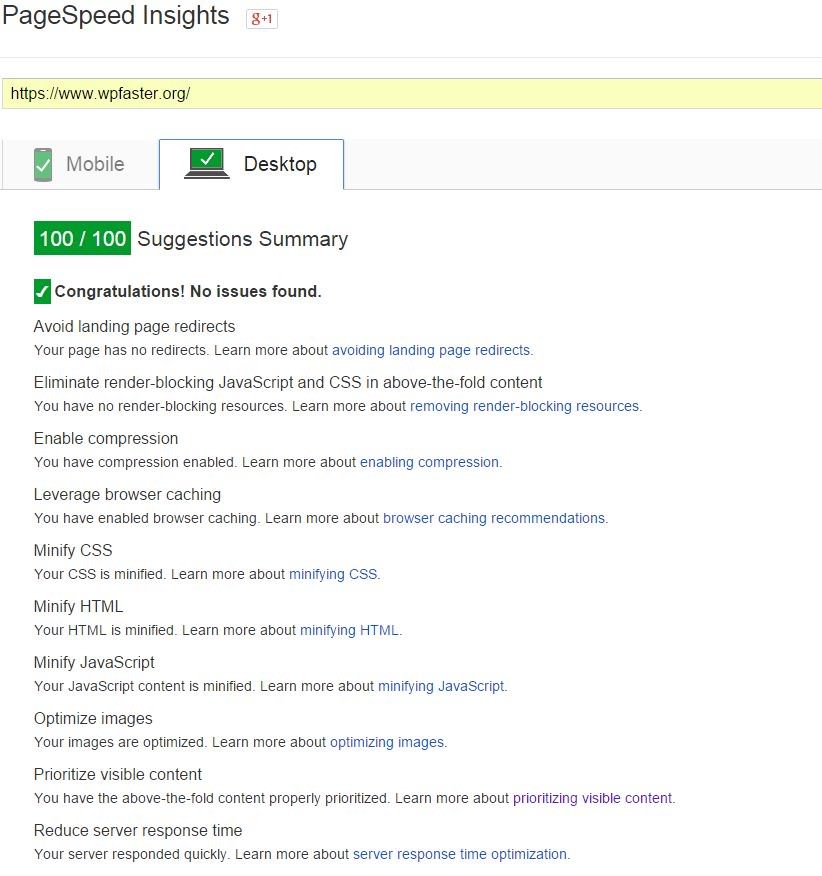Click the 'Enable compression' heading

(106, 438)
